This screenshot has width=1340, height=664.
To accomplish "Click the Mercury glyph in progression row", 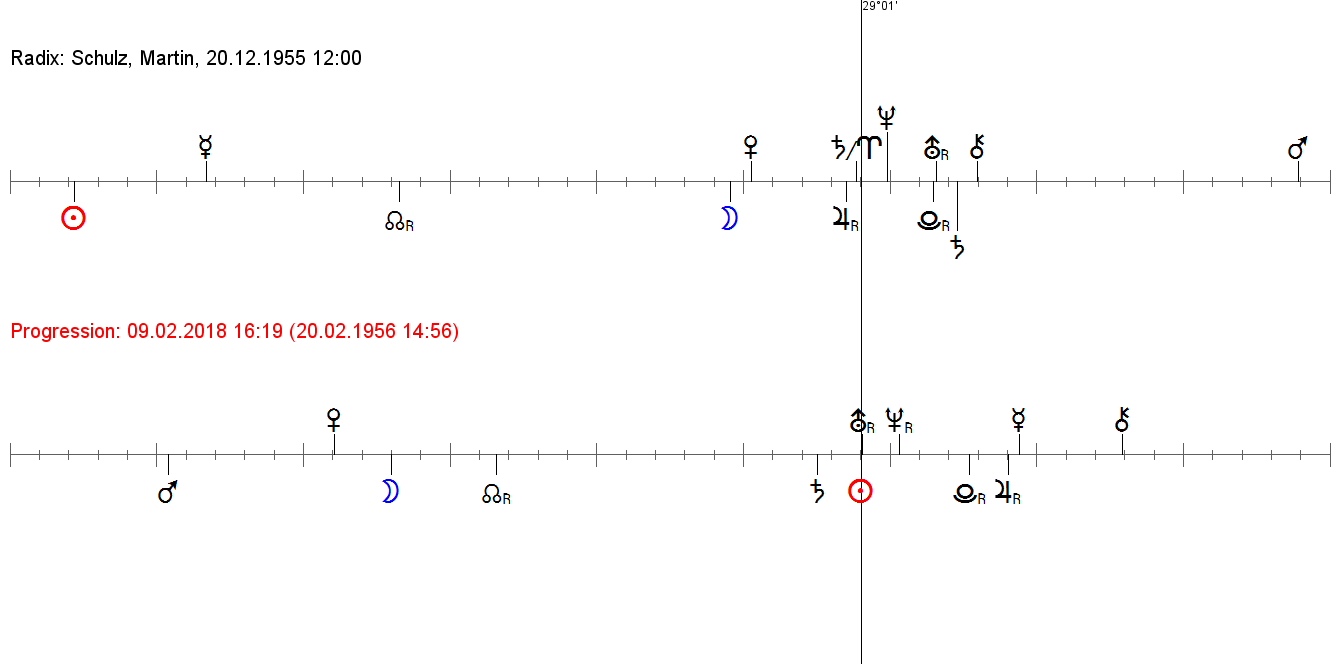I will click(x=1018, y=419).
